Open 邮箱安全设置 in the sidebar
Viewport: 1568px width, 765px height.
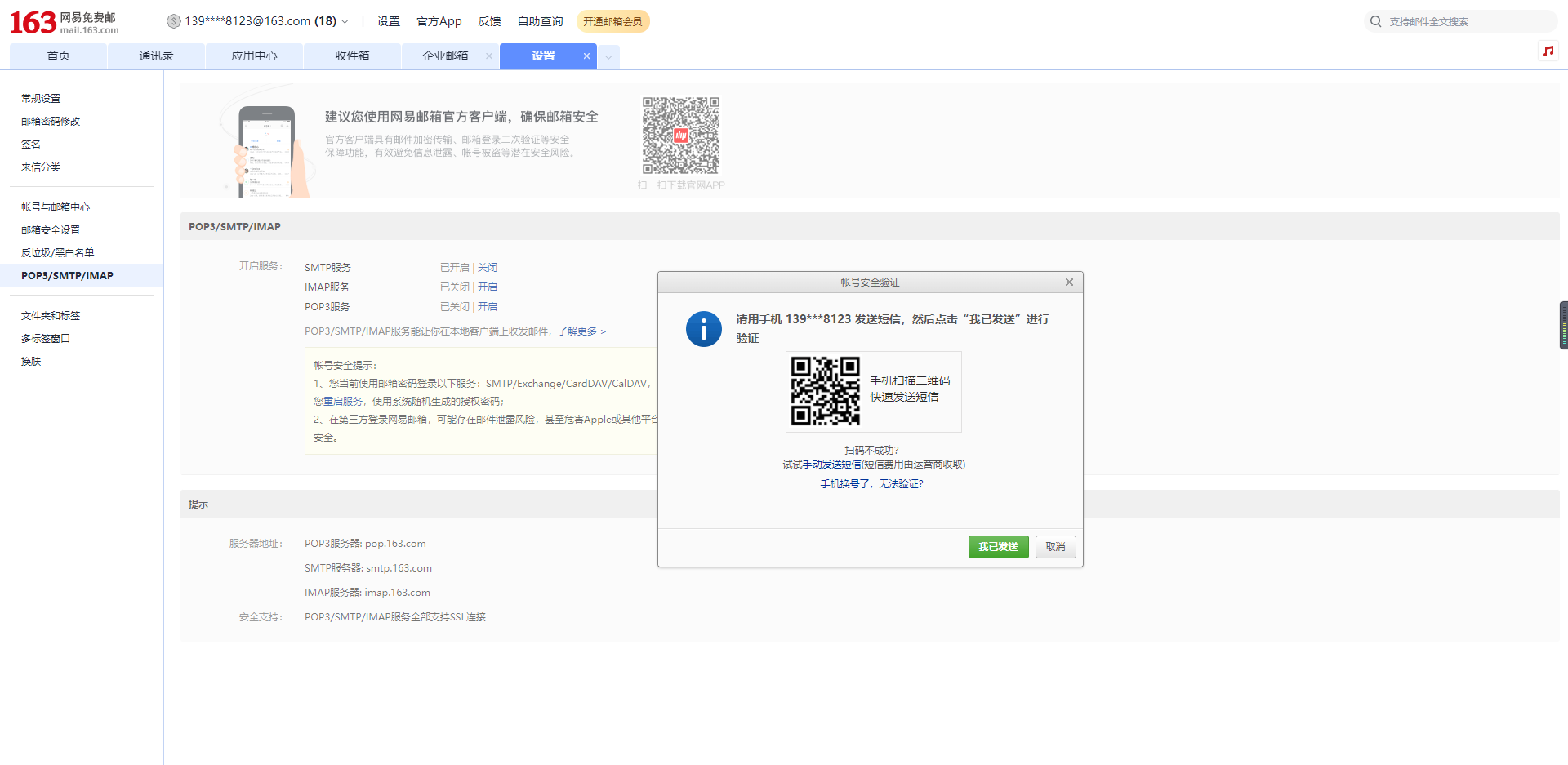coord(51,229)
